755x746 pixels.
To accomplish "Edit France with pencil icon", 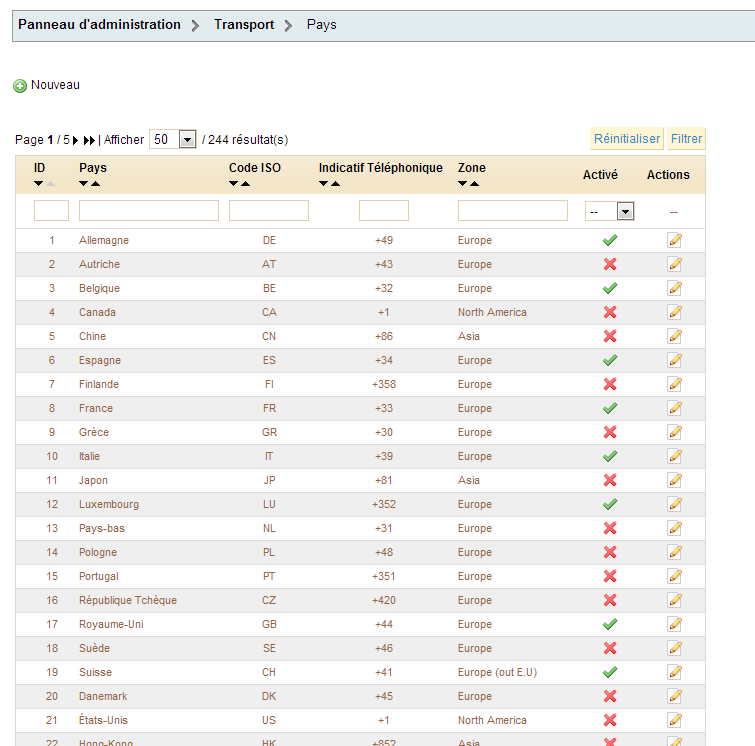I will [675, 408].
